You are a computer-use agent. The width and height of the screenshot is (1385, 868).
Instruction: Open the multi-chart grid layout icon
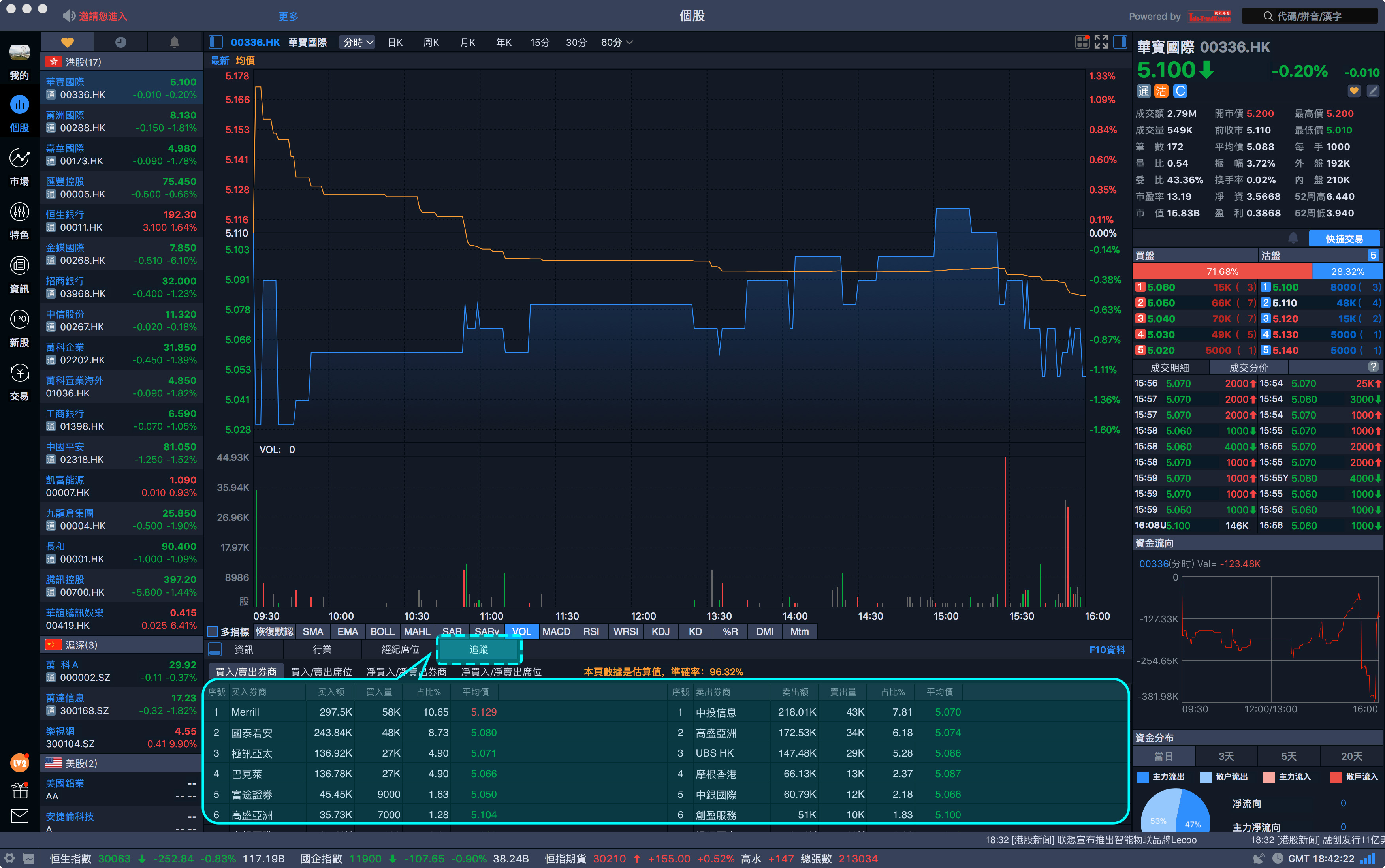1082,42
